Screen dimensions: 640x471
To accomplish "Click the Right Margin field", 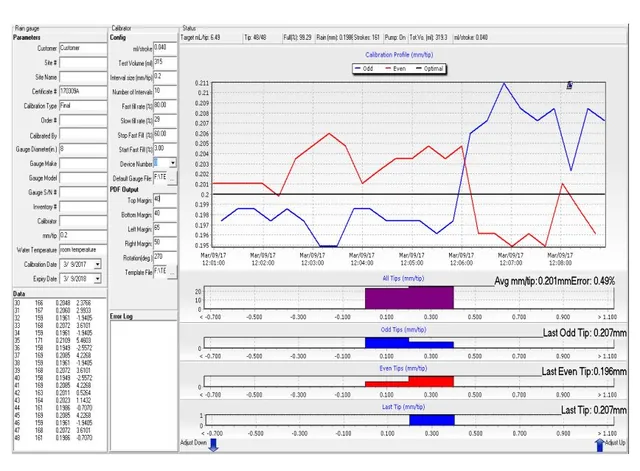I will tap(165, 243).
